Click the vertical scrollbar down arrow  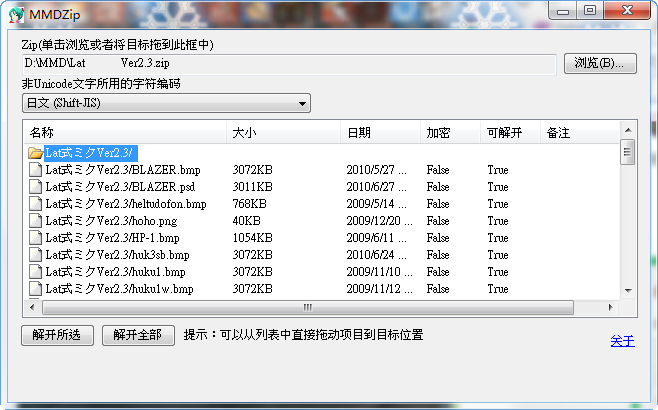click(628, 291)
